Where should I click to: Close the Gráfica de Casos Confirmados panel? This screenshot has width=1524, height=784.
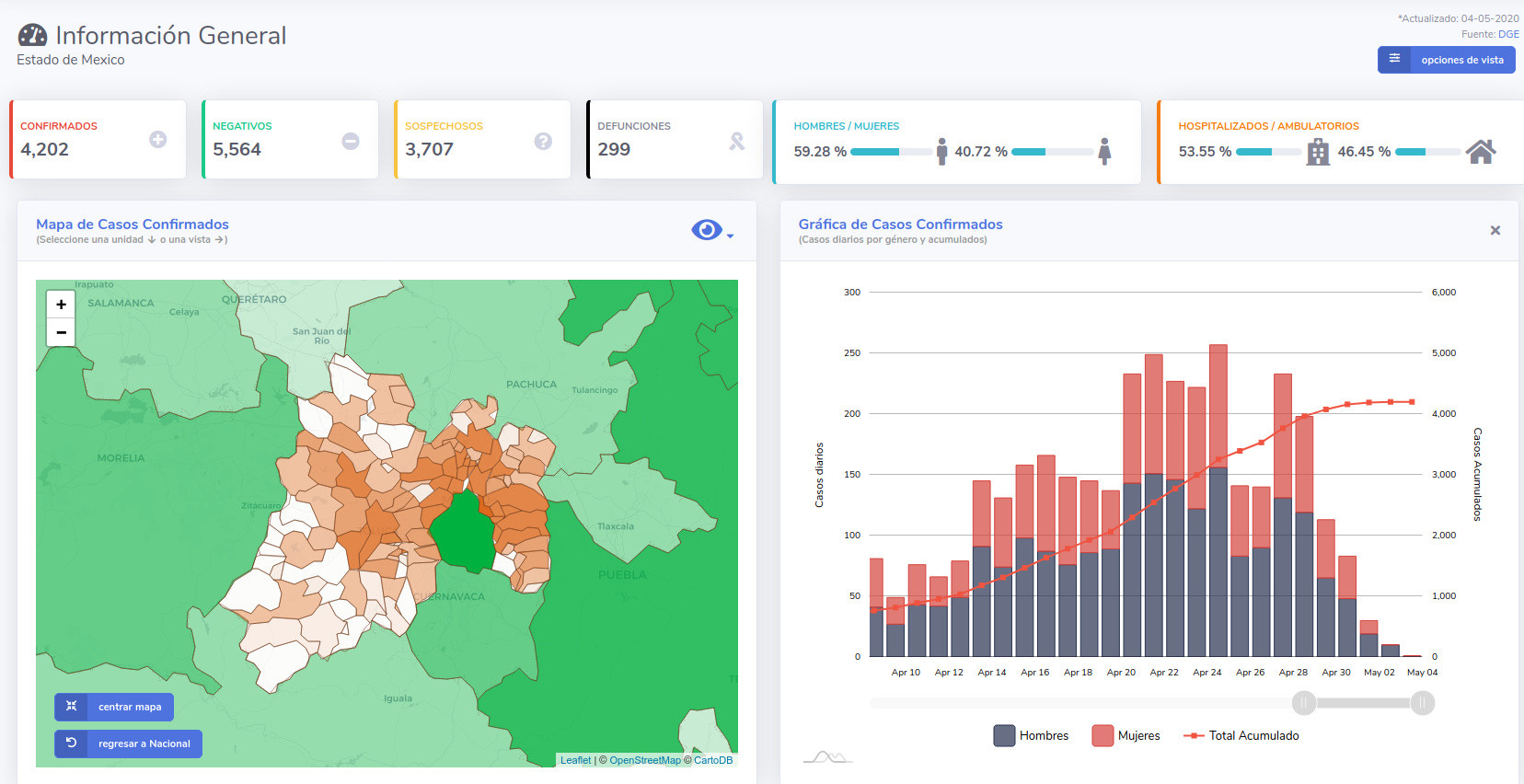[x=1495, y=230]
